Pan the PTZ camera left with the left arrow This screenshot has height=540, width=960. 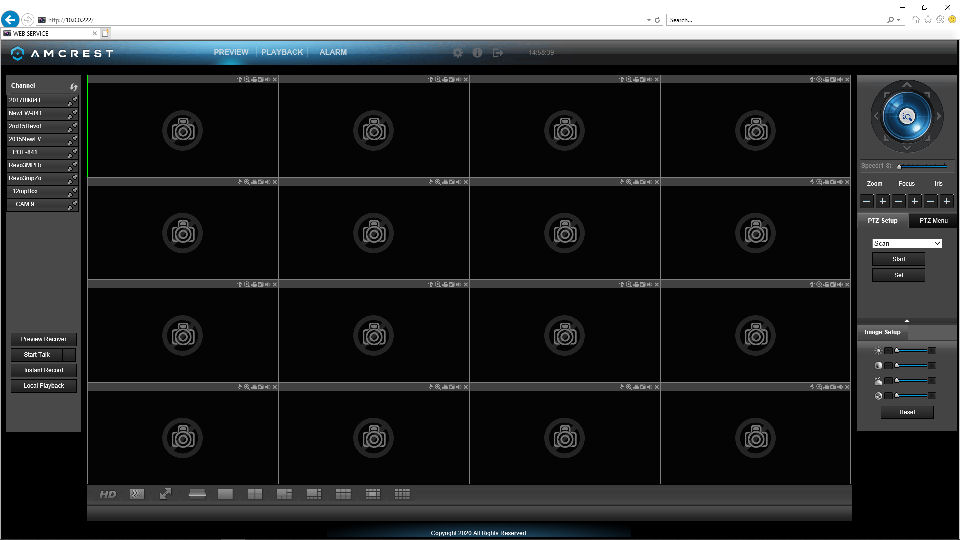(x=876, y=116)
